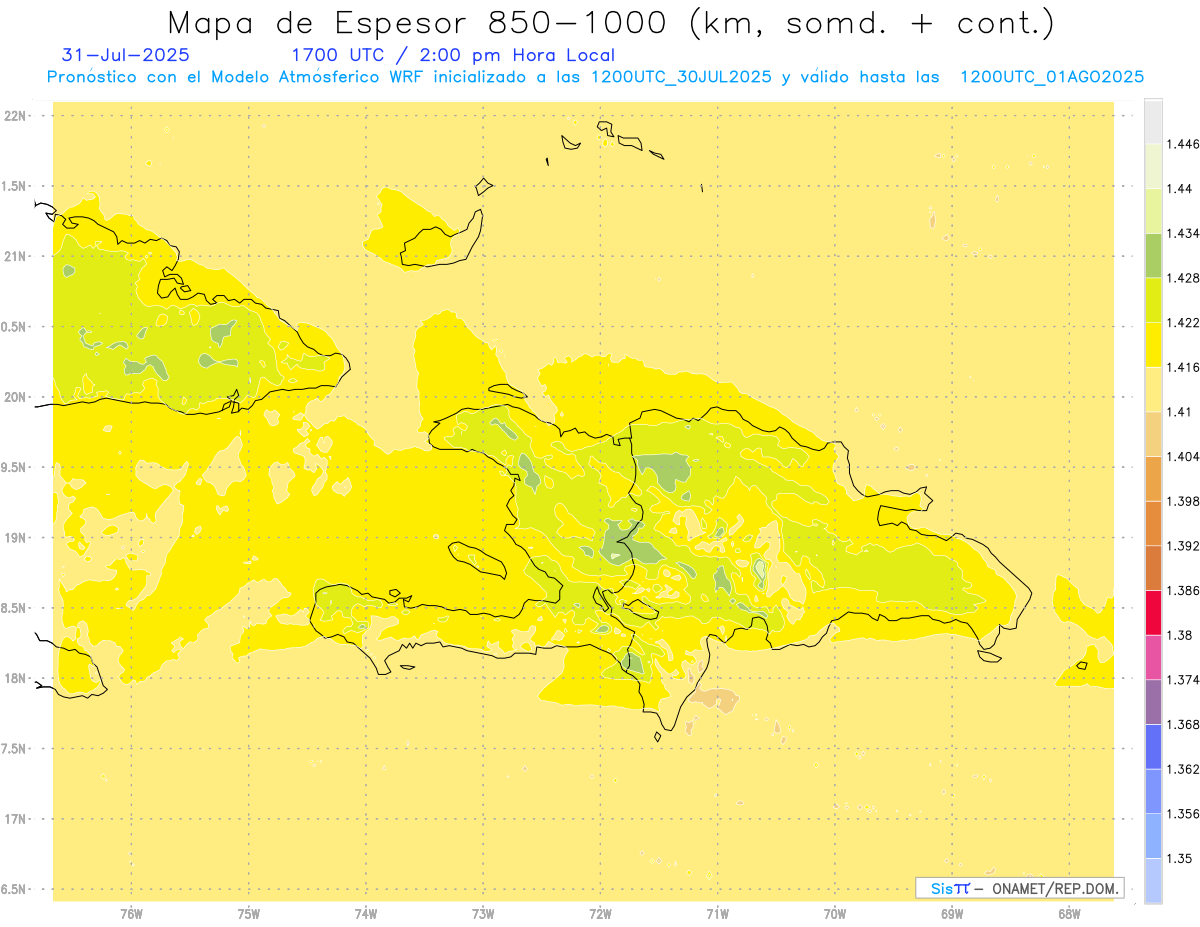
Task: Click the '1700 UTC / 2:00 pm Hora Local' text
Action: point(453,56)
